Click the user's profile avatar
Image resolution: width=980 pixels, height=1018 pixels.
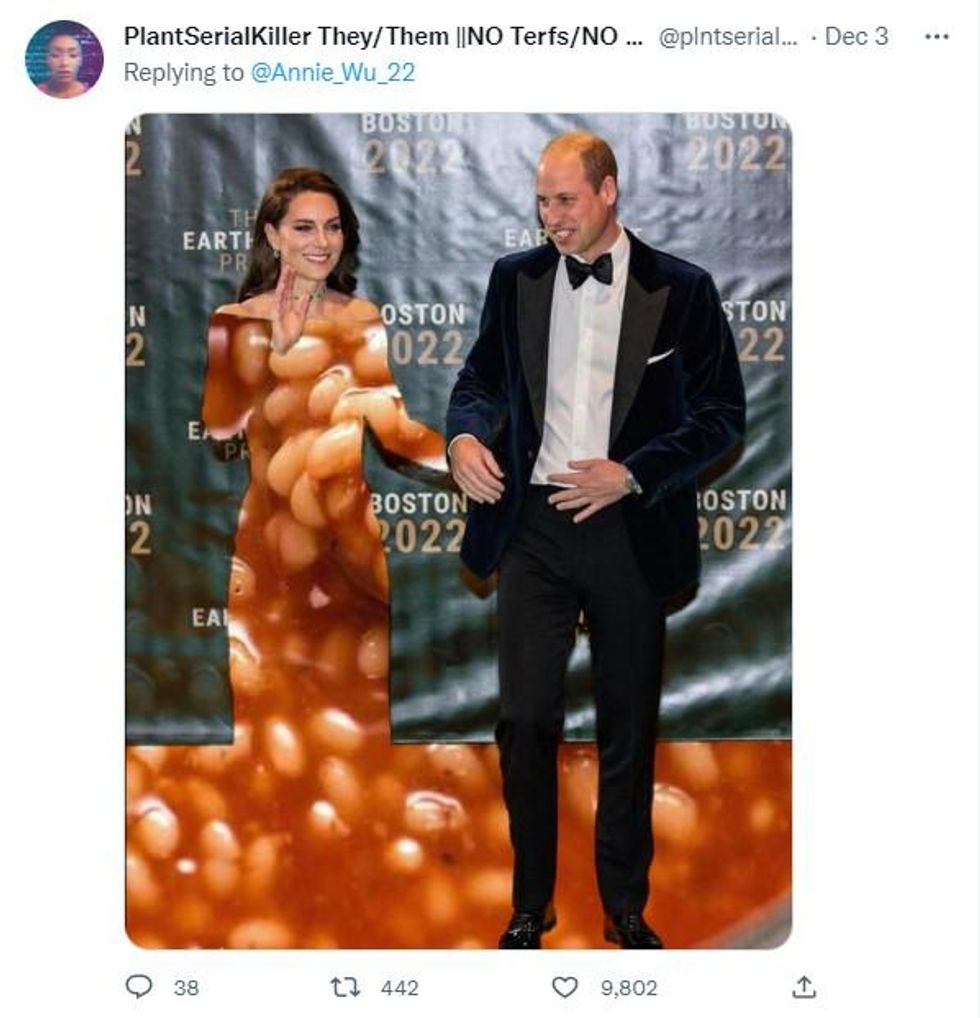pyautogui.click(x=64, y=59)
